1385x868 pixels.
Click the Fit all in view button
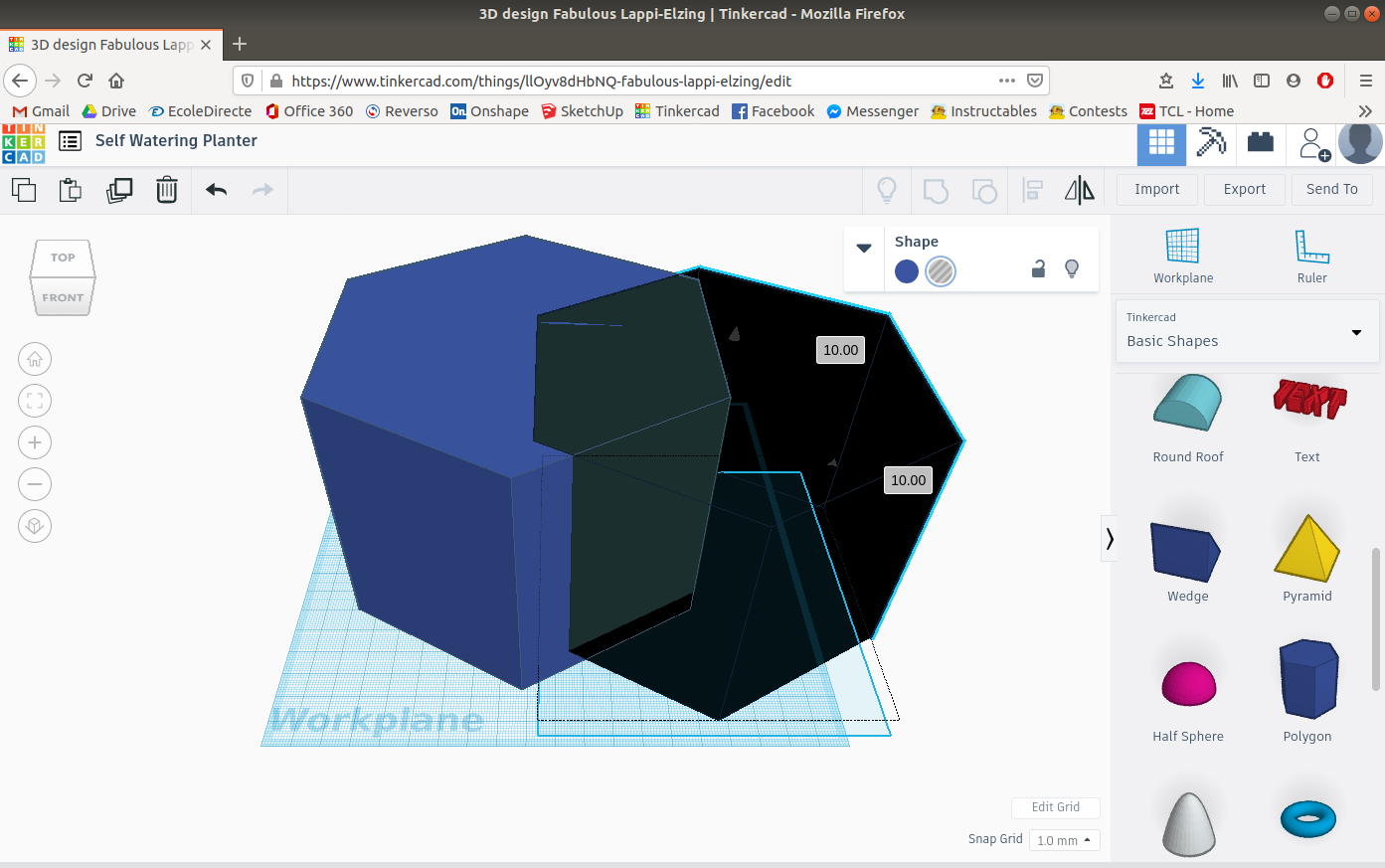(x=35, y=401)
